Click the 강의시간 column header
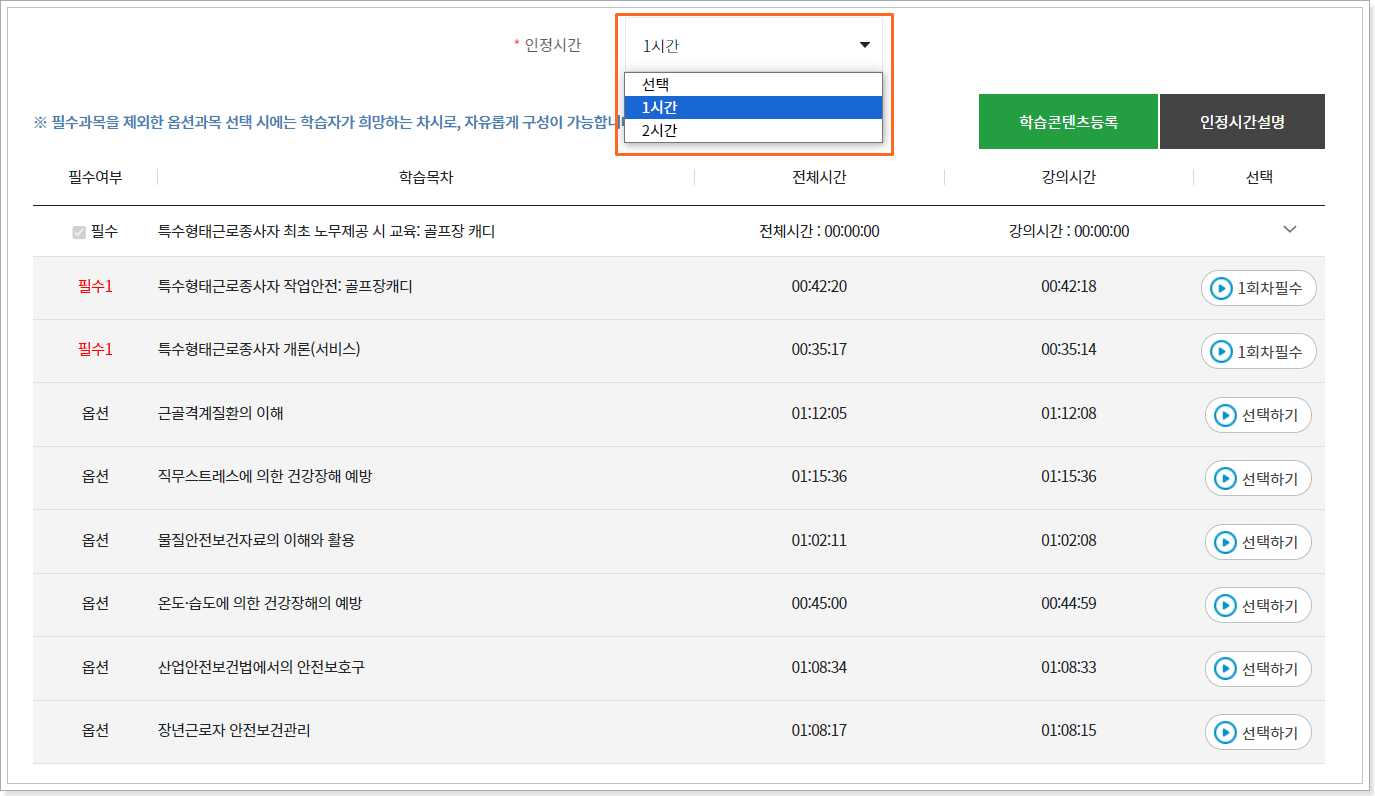 tap(1068, 177)
